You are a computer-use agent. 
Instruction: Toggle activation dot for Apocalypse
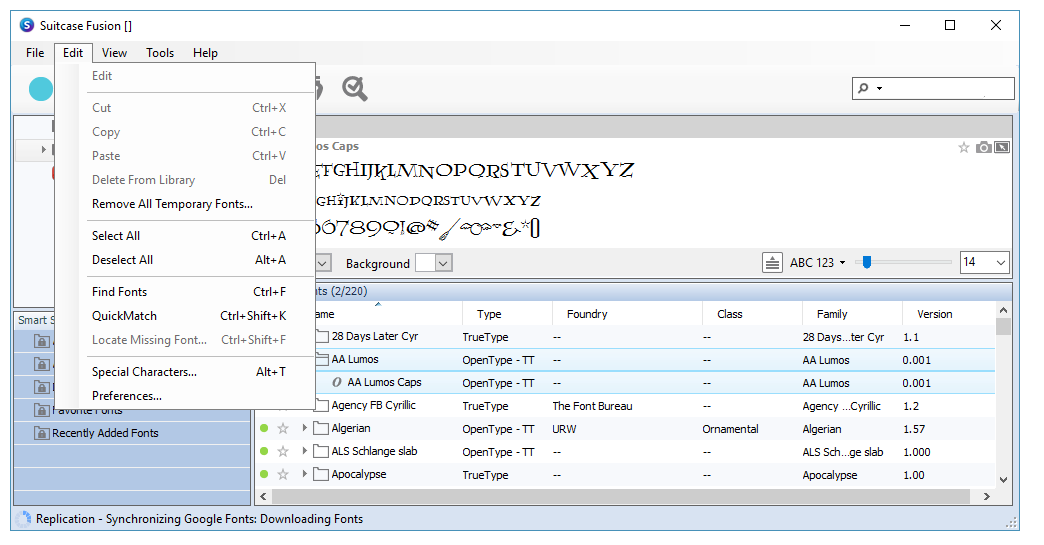264,474
